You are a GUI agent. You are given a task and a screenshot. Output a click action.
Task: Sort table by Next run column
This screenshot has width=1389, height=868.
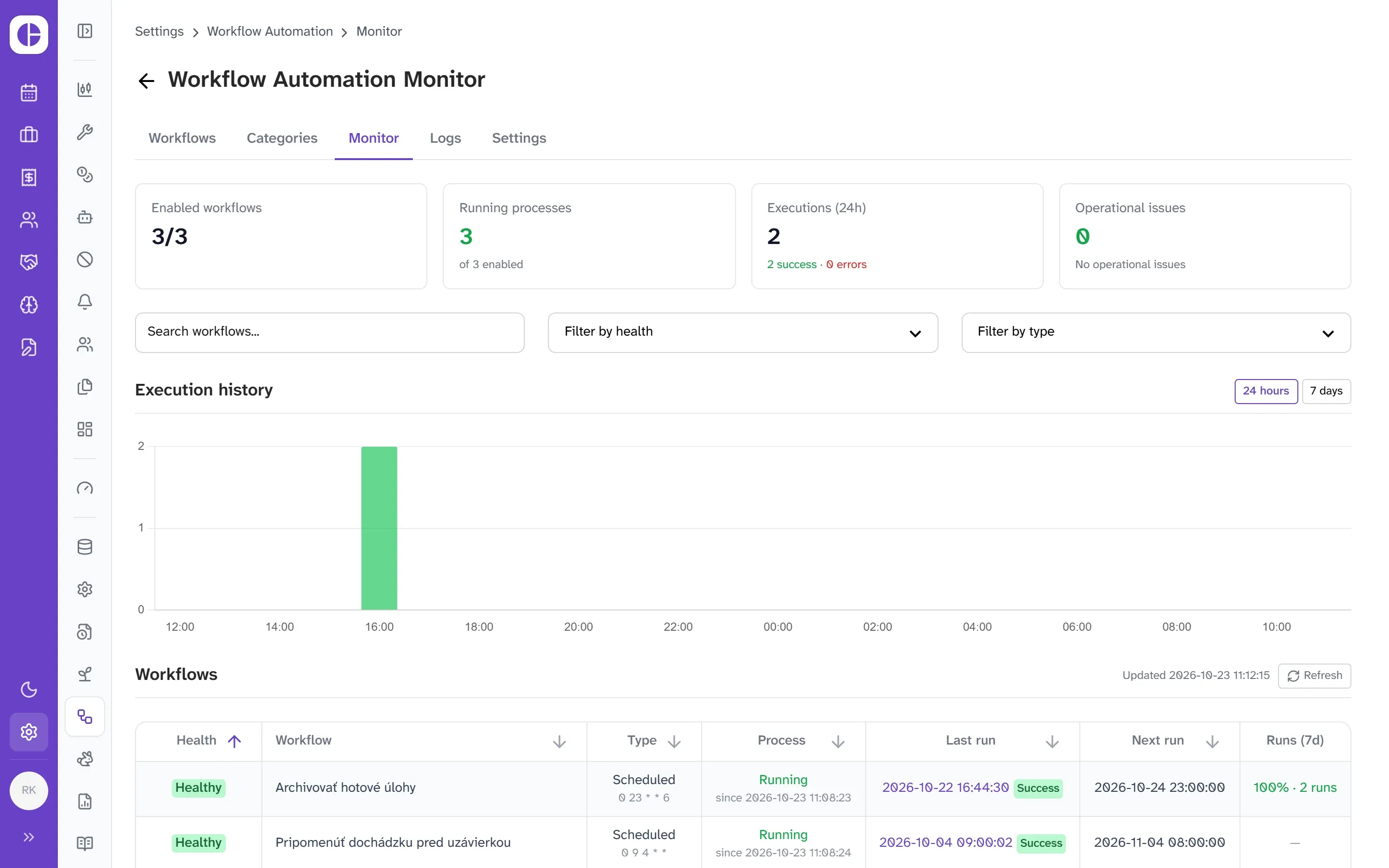pos(1212,742)
